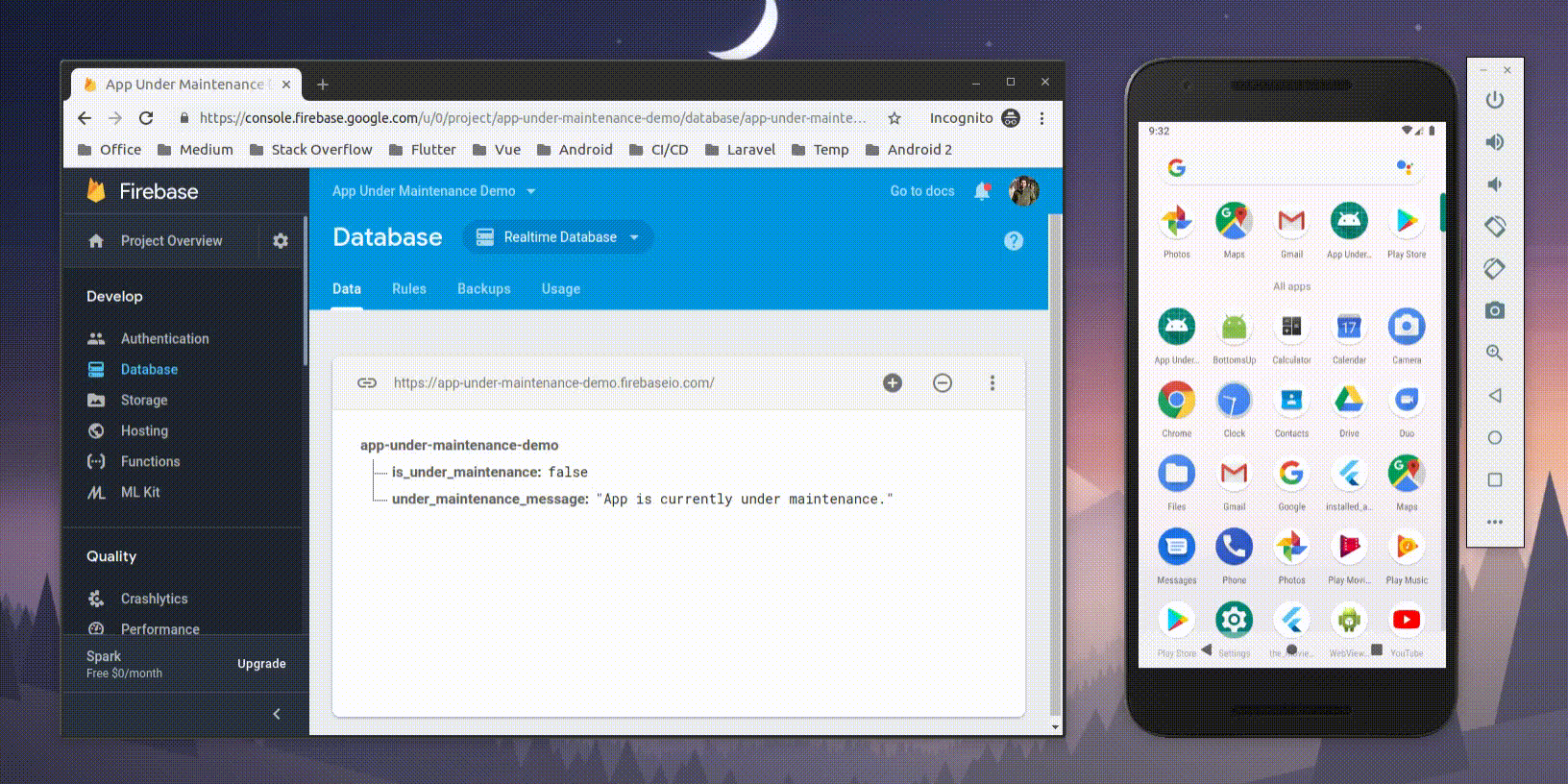Click emulator volume down icon
Image resolution: width=1568 pixels, height=784 pixels.
pyautogui.click(x=1495, y=184)
